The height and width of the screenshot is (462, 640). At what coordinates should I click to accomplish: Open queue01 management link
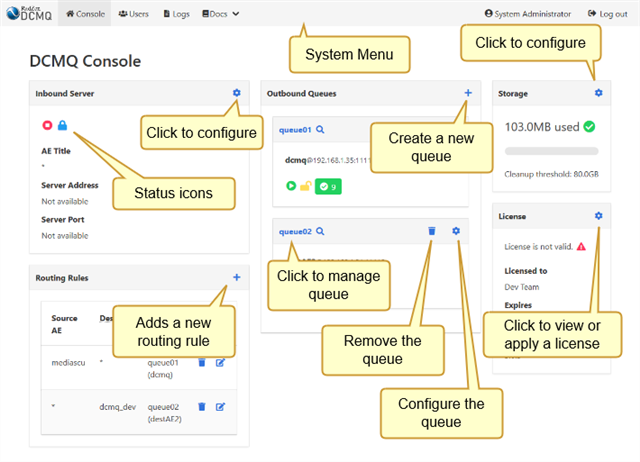click(x=295, y=130)
